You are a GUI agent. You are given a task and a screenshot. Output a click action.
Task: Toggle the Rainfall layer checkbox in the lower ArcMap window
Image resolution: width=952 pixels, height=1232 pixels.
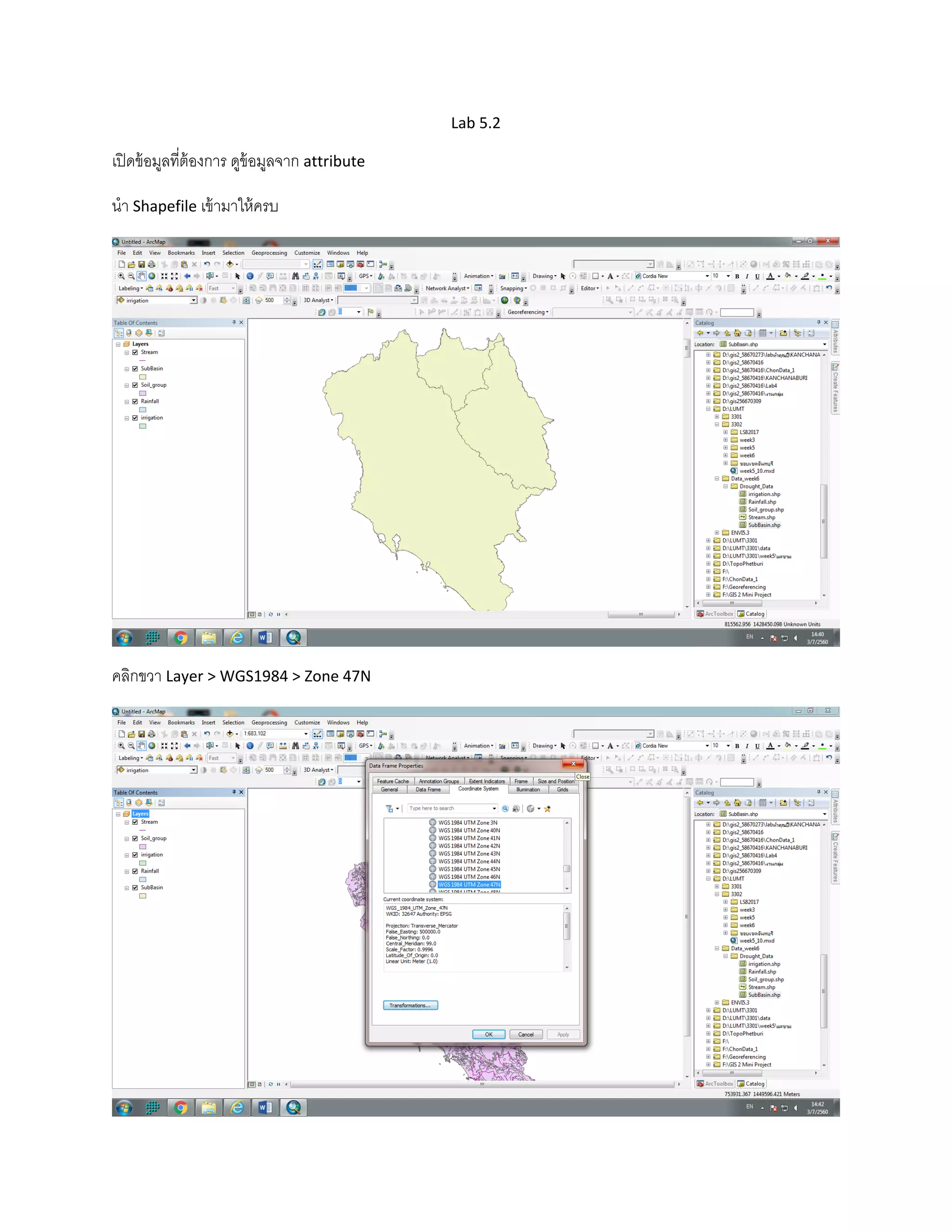click(135, 871)
